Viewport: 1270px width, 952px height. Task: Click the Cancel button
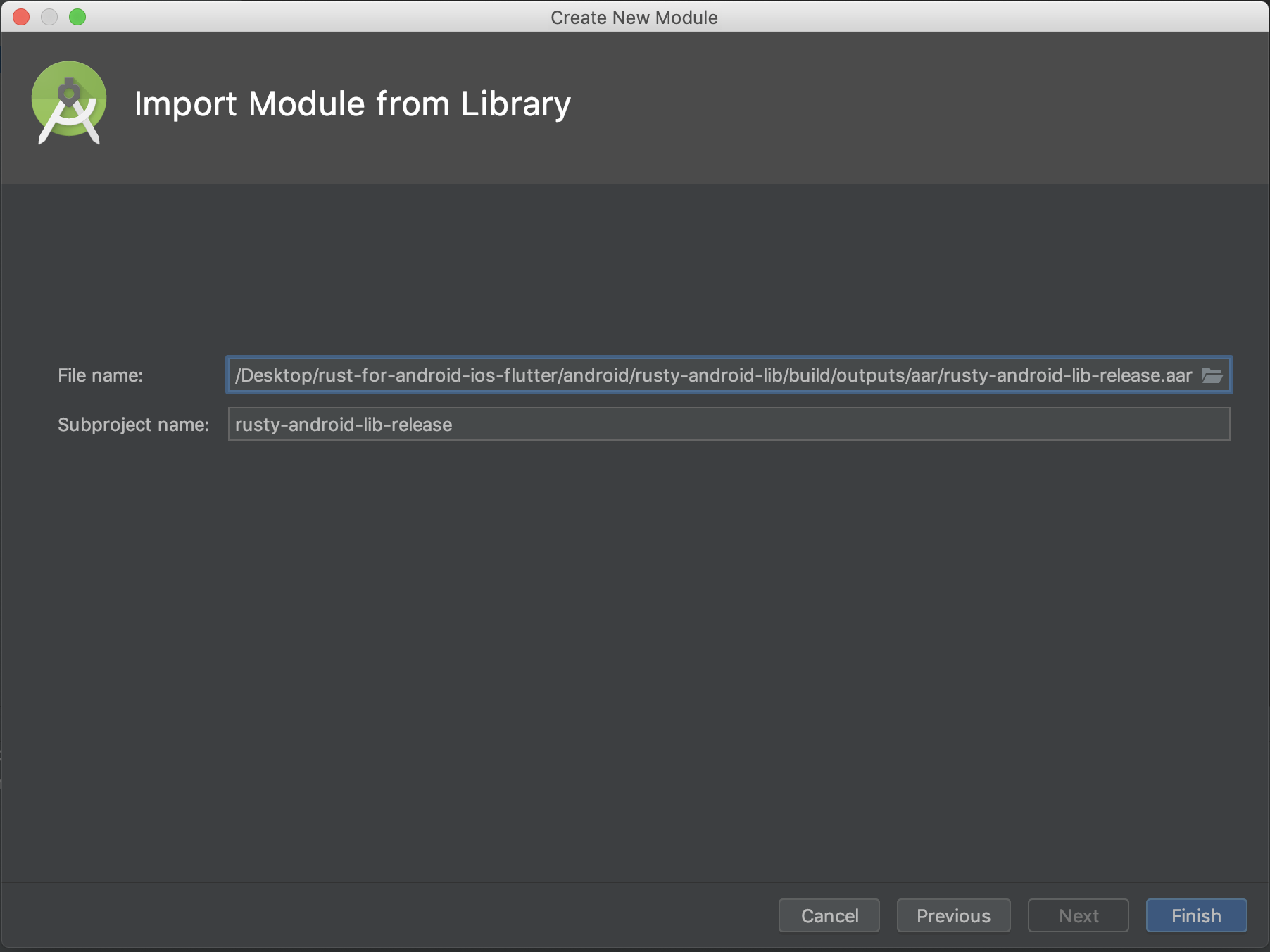829,915
